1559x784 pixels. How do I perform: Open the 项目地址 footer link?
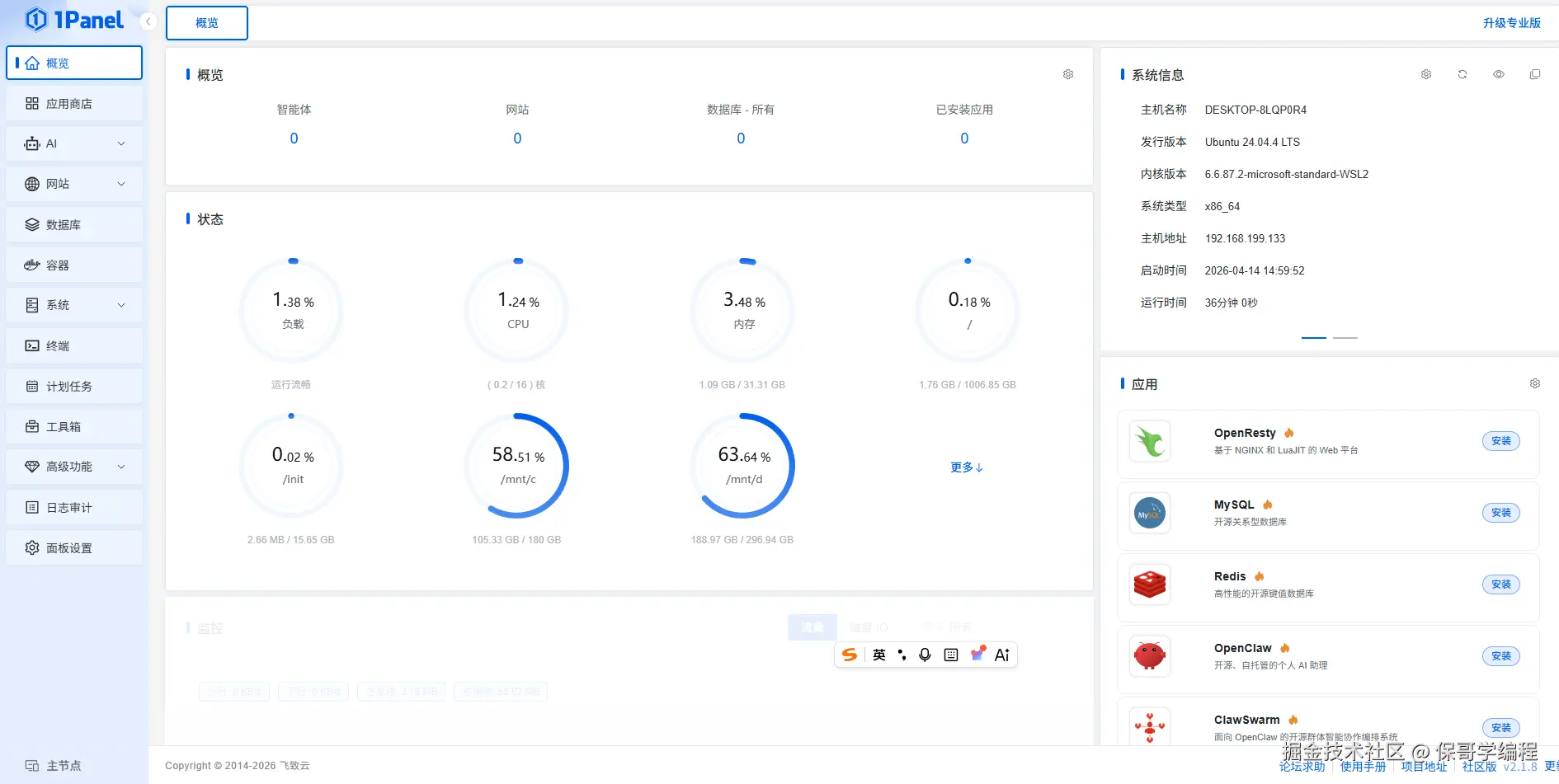[1424, 767]
